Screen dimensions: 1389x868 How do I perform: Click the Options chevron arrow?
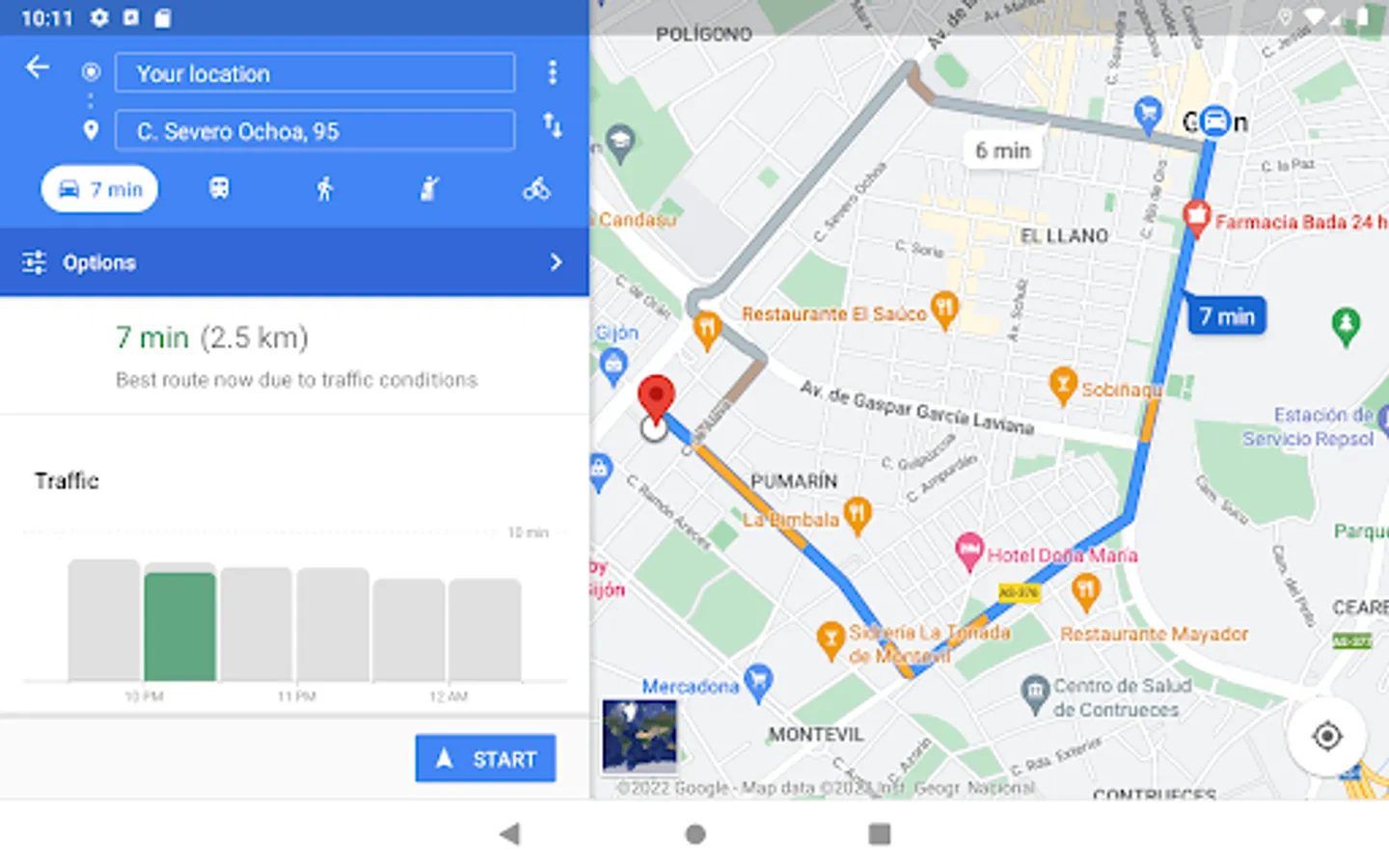click(556, 262)
